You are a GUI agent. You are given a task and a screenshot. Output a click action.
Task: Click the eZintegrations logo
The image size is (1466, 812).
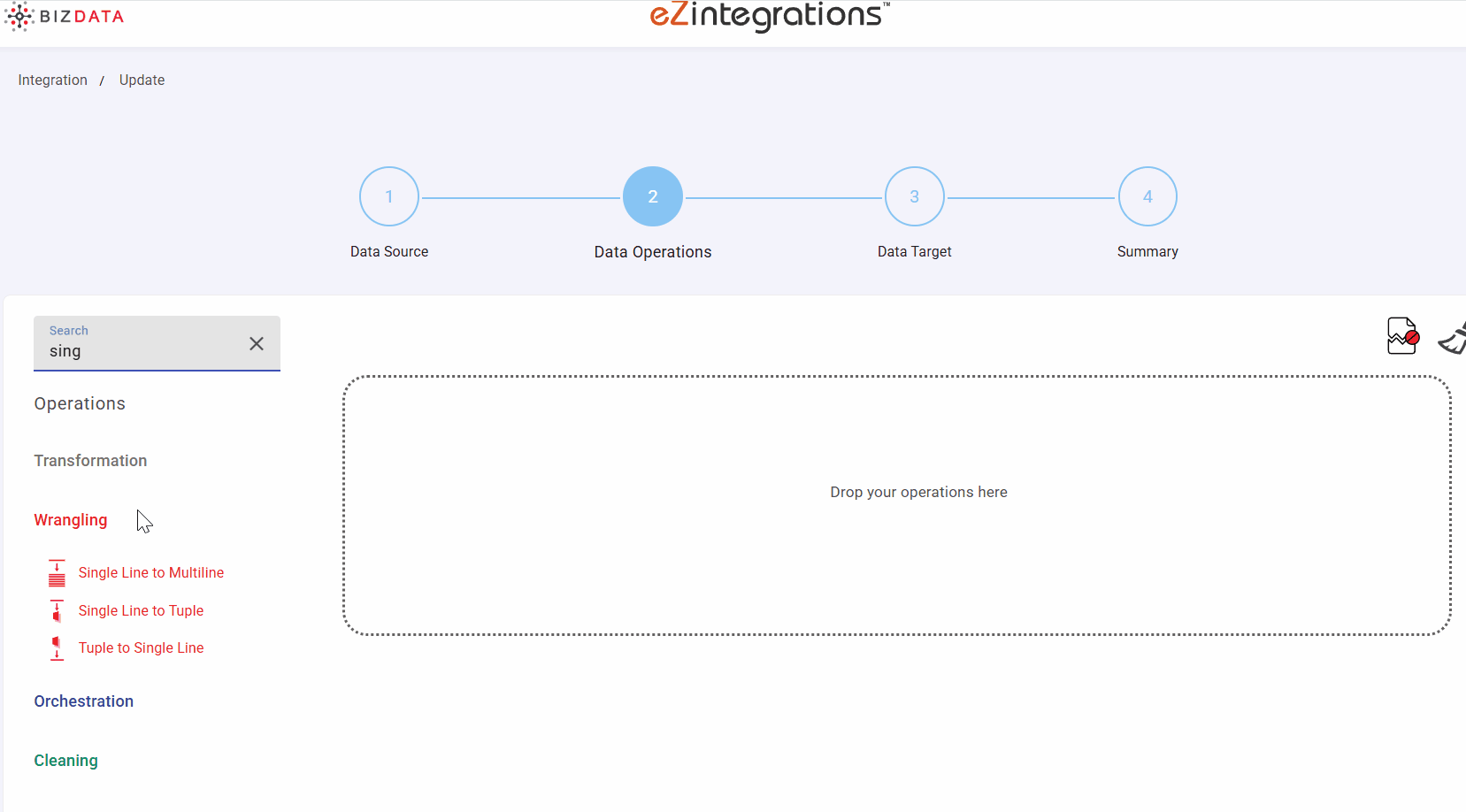tap(769, 16)
